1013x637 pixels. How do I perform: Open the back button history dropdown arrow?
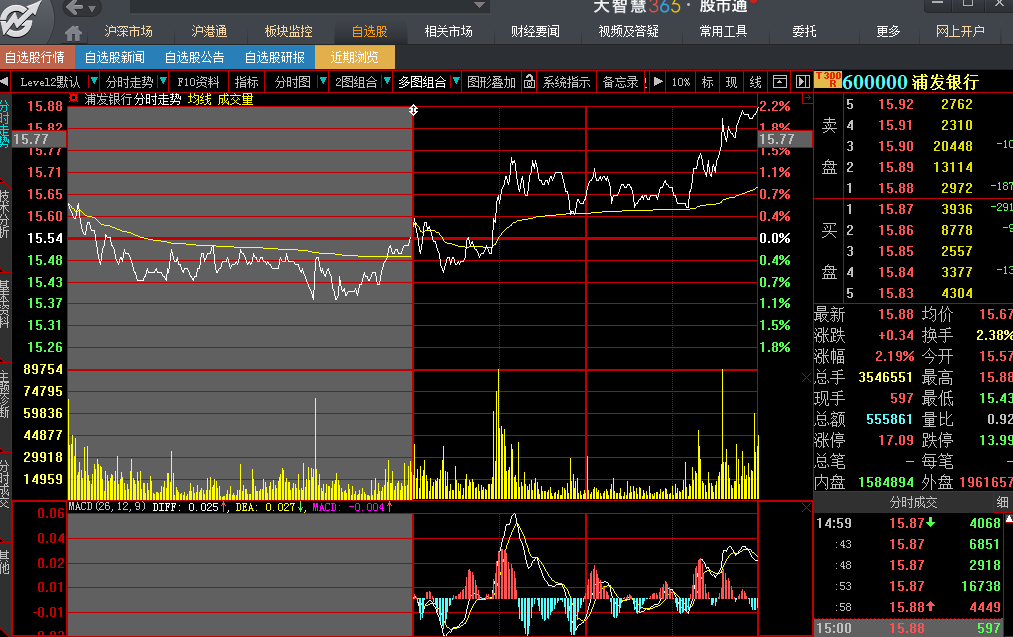click(92, 8)
